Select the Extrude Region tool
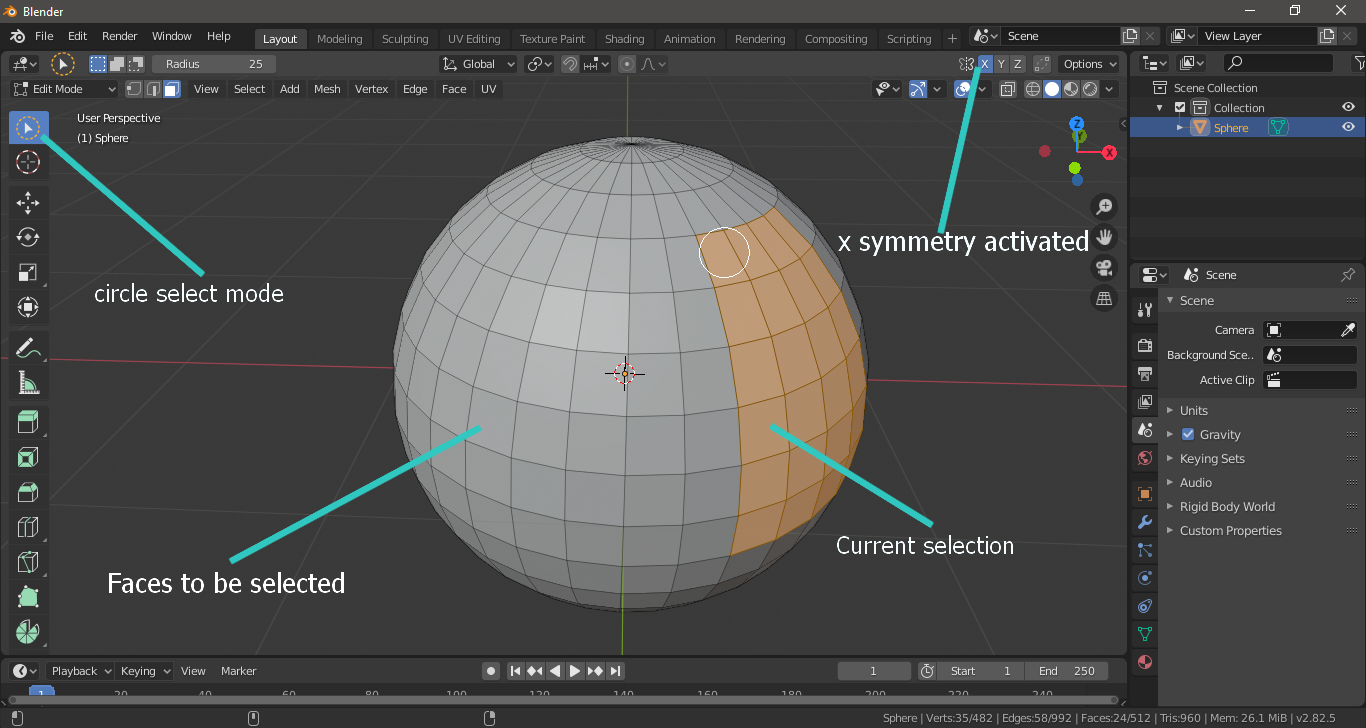Image resolution: width=1366 pixels, height=728 pixels. 28,422
